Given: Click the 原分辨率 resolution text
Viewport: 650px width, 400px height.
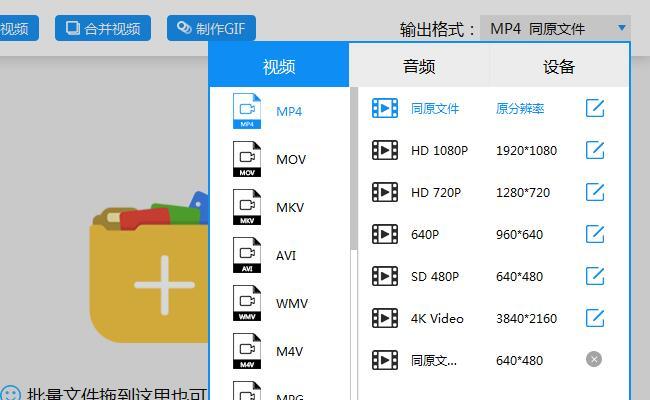Looking at the screenshot, I should (520, 109).
